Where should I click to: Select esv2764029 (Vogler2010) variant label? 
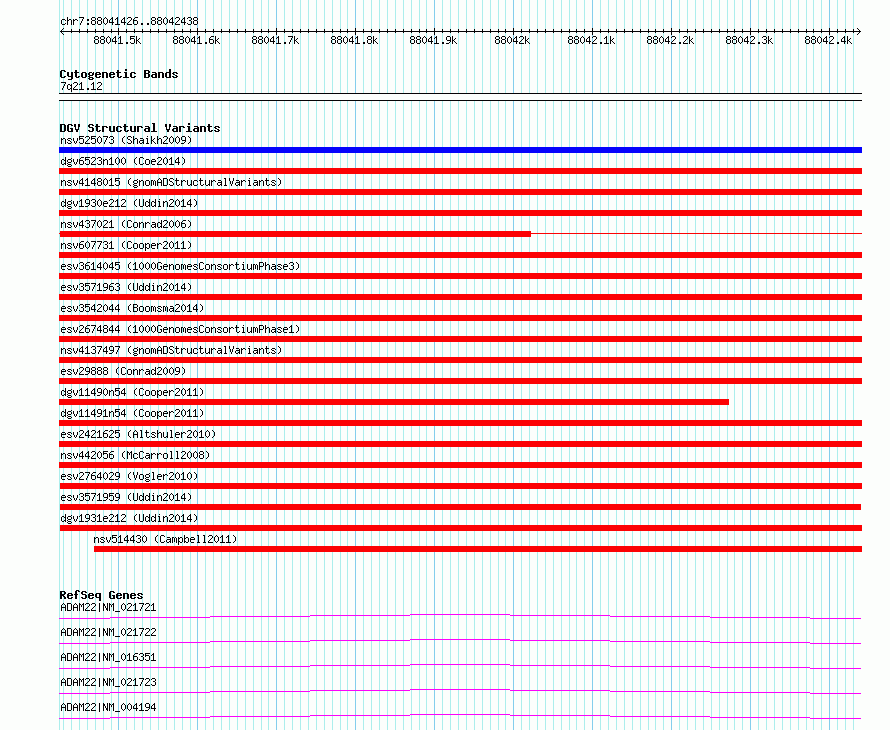click(129, 476)
